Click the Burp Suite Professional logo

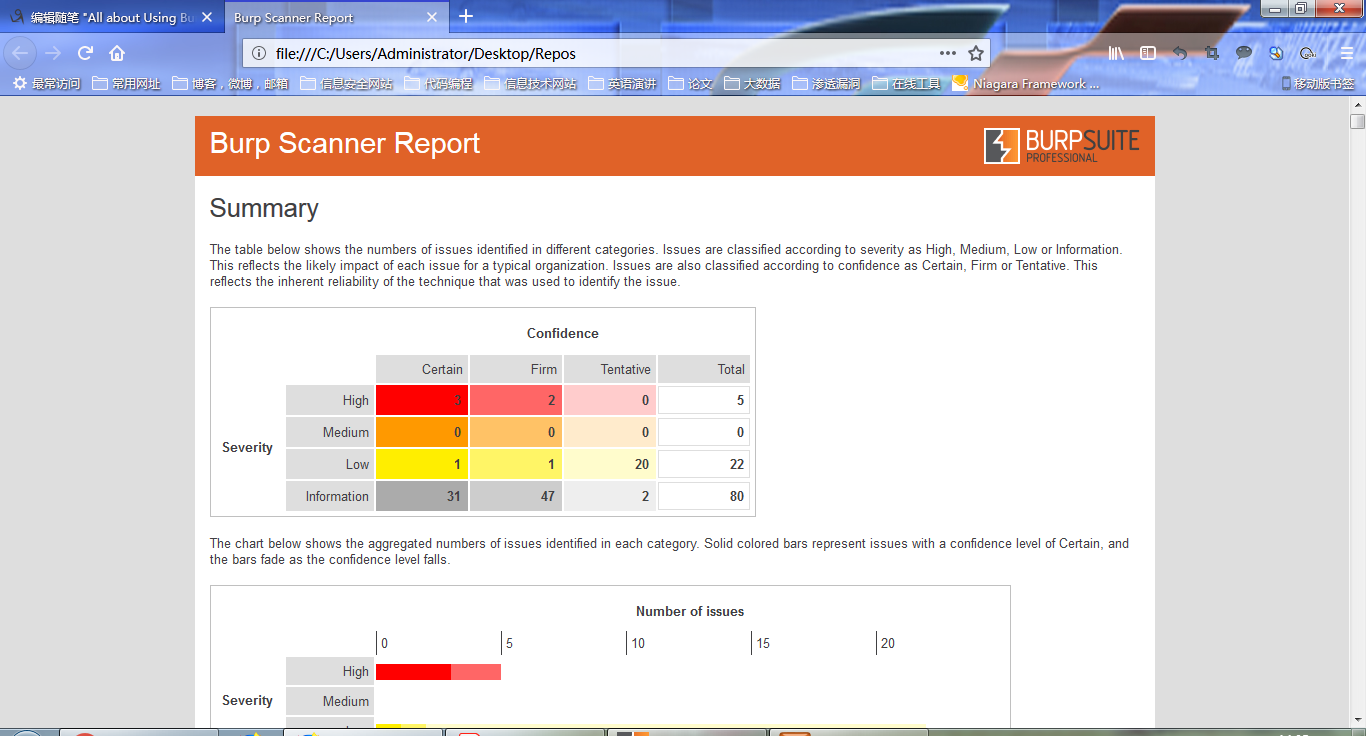tap(1062, 145)
